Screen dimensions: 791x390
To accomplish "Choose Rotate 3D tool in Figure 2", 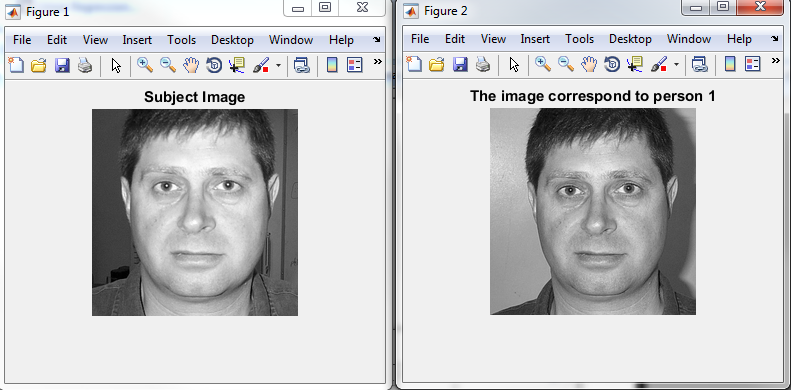I will coord(612,64).
